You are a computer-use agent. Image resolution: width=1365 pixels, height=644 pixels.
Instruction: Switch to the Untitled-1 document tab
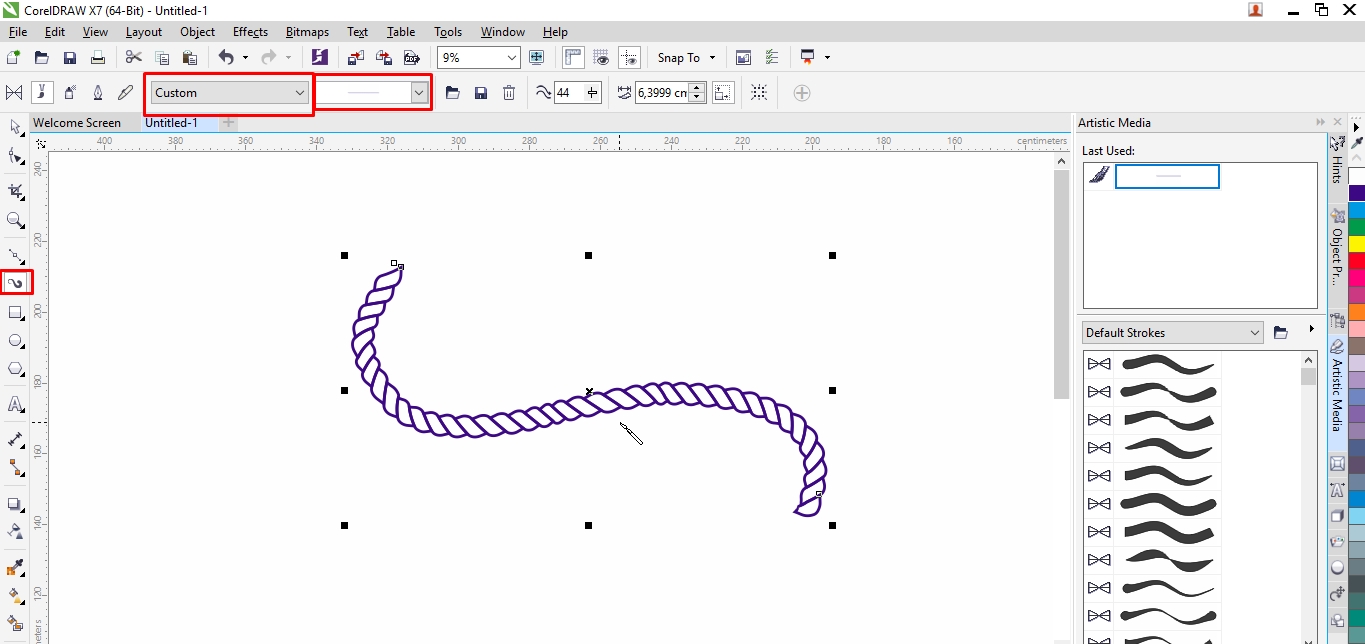coord(171,123)
